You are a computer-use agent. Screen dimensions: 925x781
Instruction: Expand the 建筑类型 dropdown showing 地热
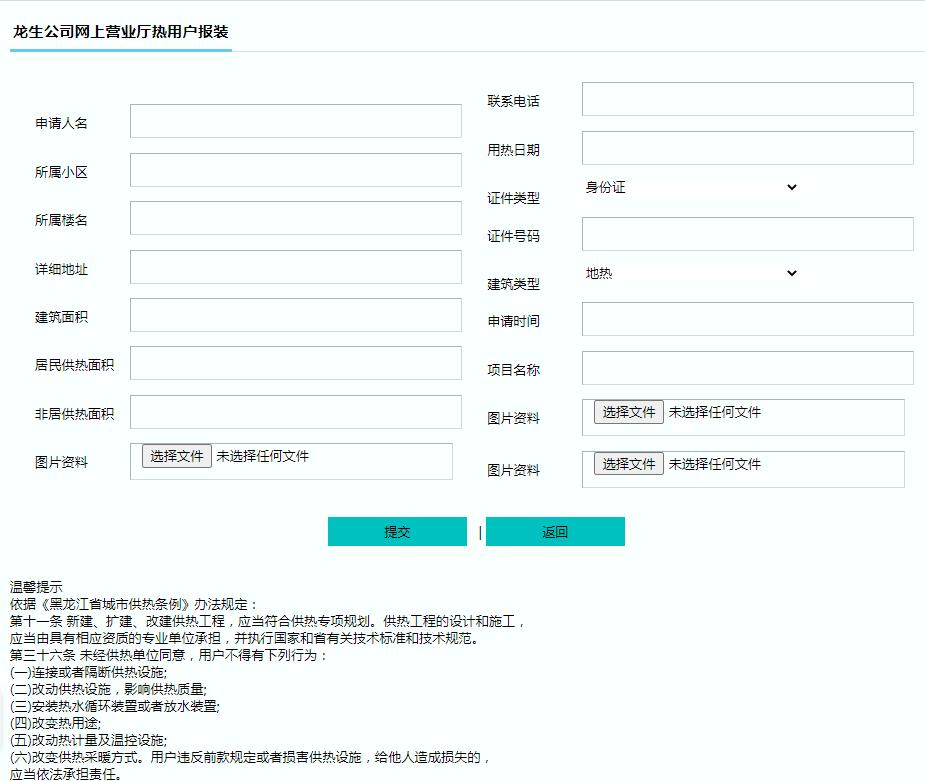(x=691, y=274)
